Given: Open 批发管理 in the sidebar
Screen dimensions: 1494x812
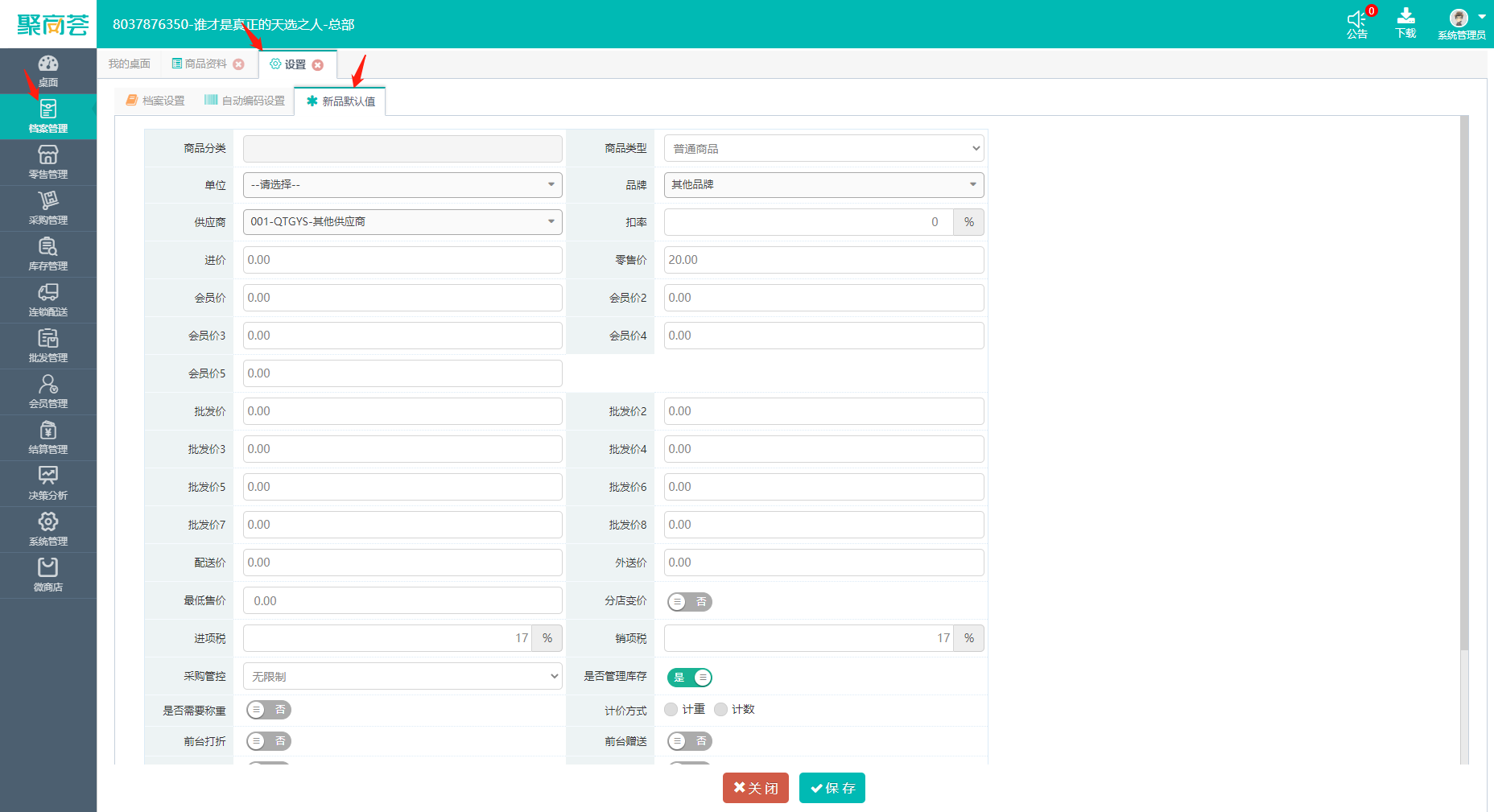Looking at the screenshot, I should [x=48, y=346].
